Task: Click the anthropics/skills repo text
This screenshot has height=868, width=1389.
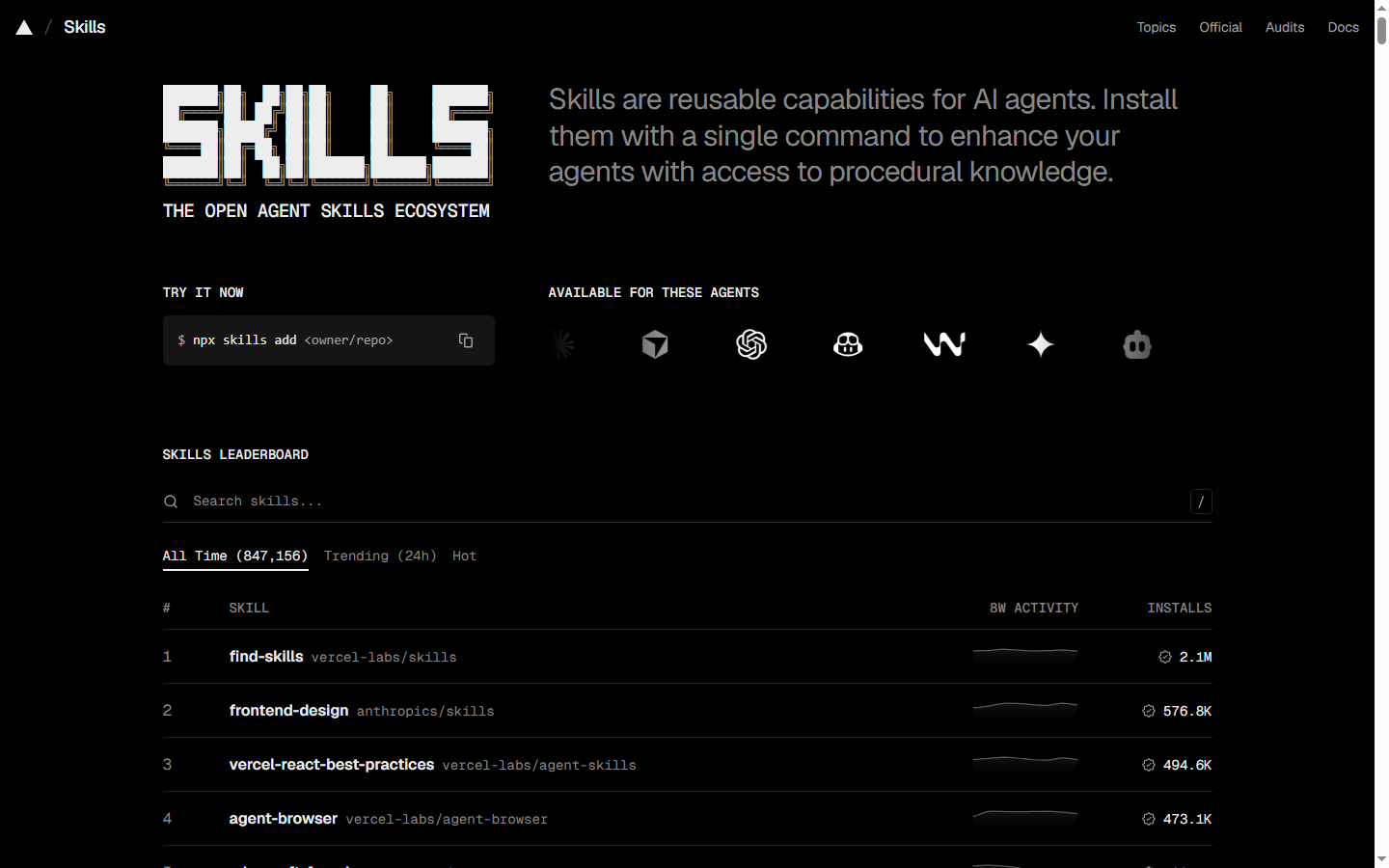Action: click(425, 712)
